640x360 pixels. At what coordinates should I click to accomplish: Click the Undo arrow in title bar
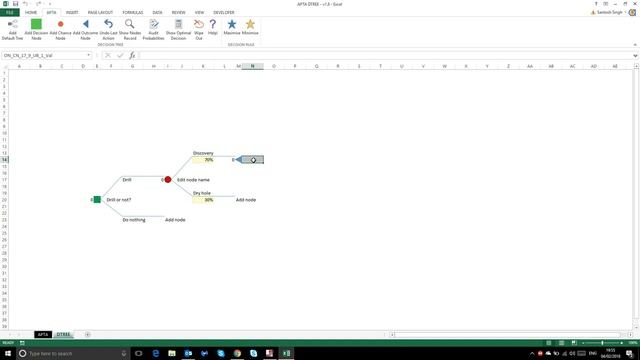coord(25,4)
